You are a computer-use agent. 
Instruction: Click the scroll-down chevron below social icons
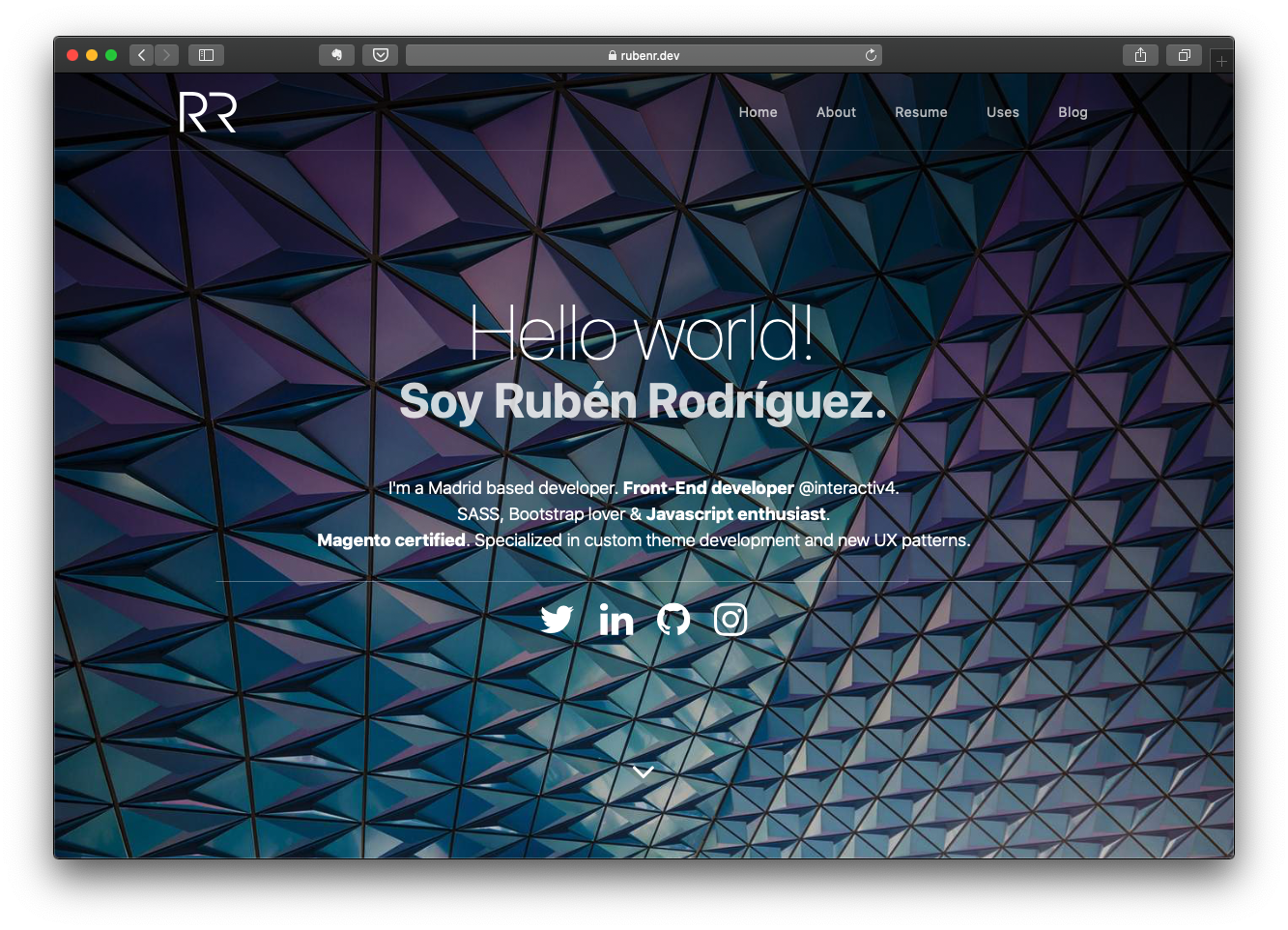[x=644, y=771]
